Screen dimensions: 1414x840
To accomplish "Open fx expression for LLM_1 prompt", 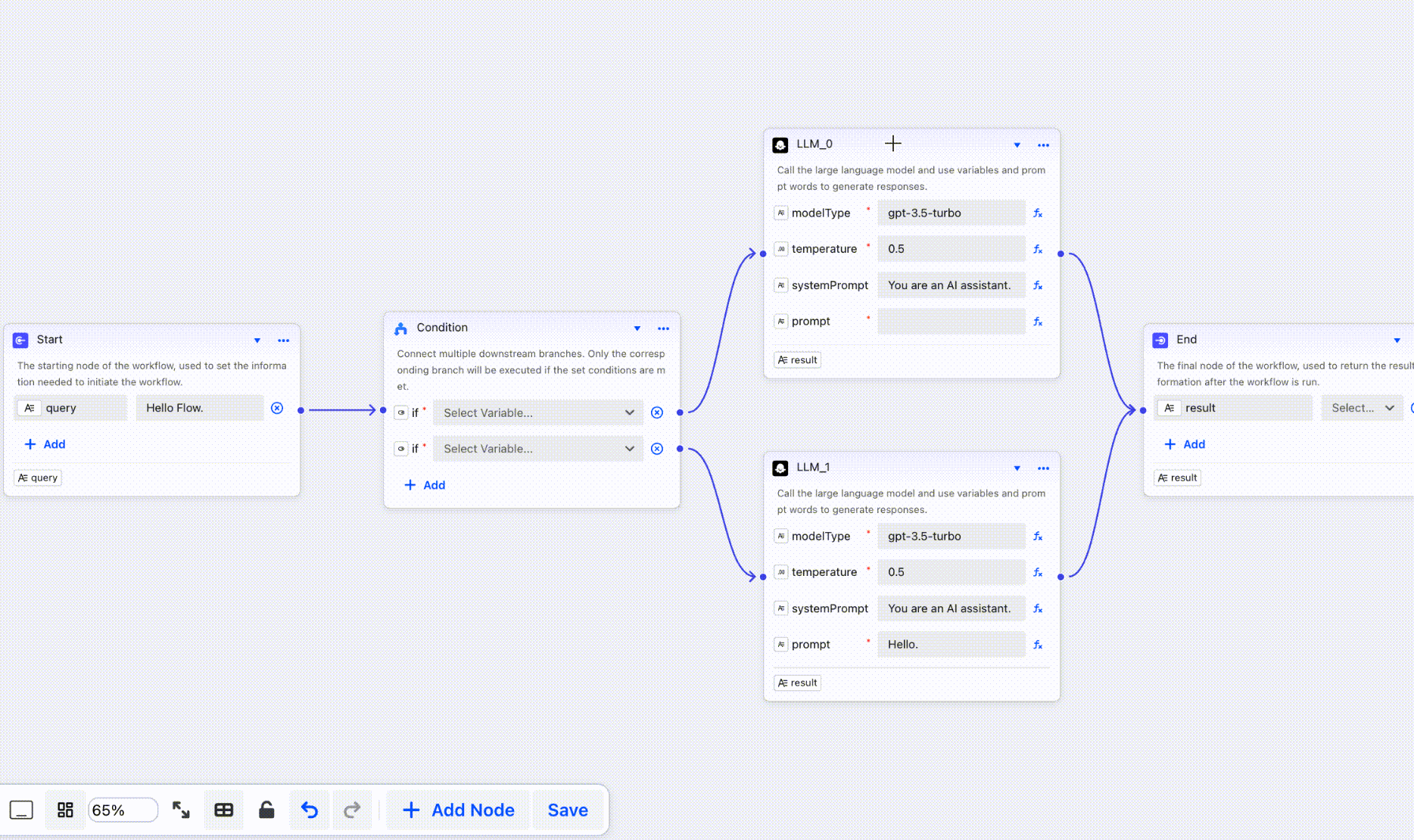I will click(1038, 645).
